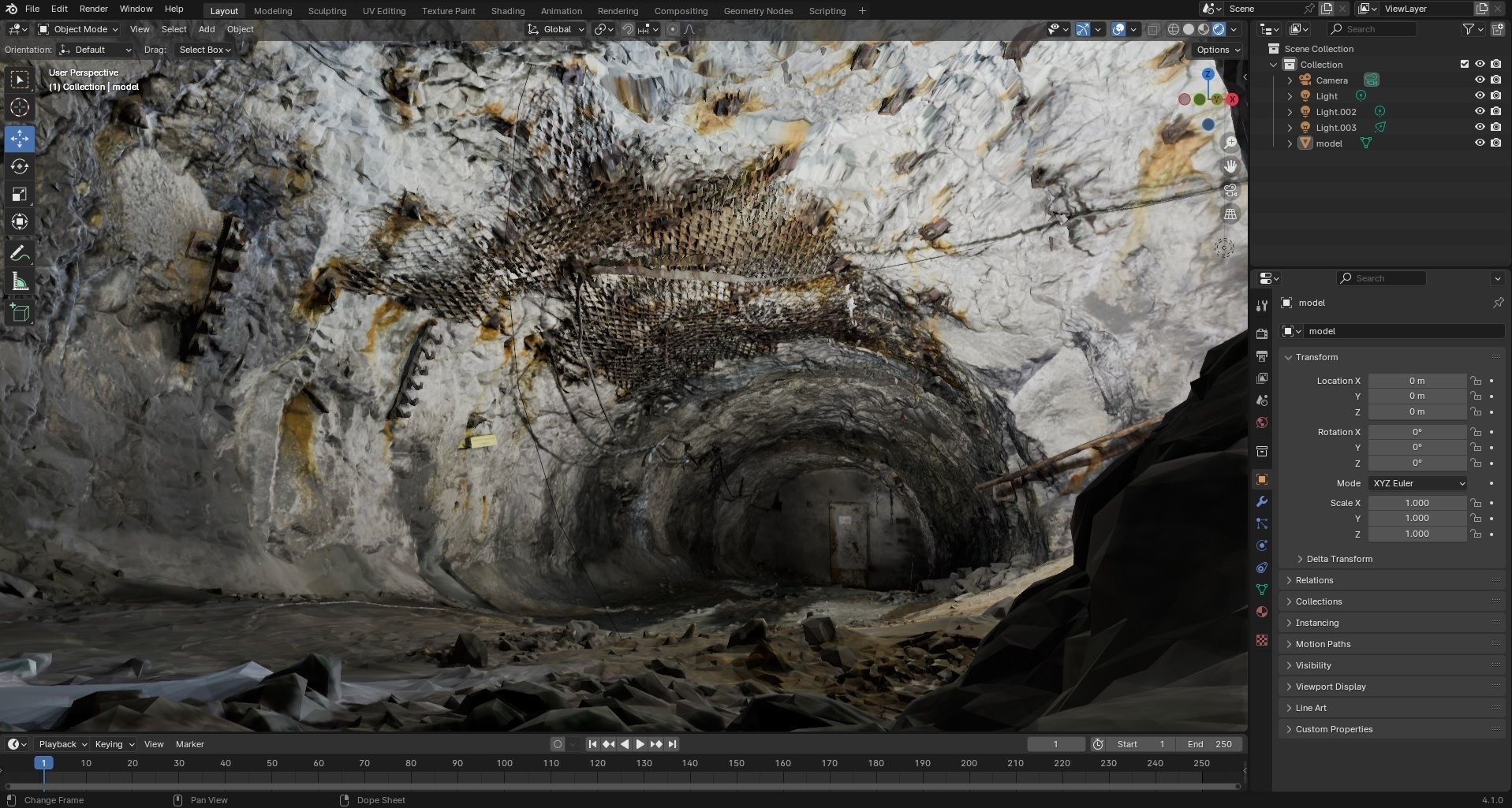Click the zoom view magnifier icon
Viewport: 1512px width, 808px height.
coord(1230,143)
